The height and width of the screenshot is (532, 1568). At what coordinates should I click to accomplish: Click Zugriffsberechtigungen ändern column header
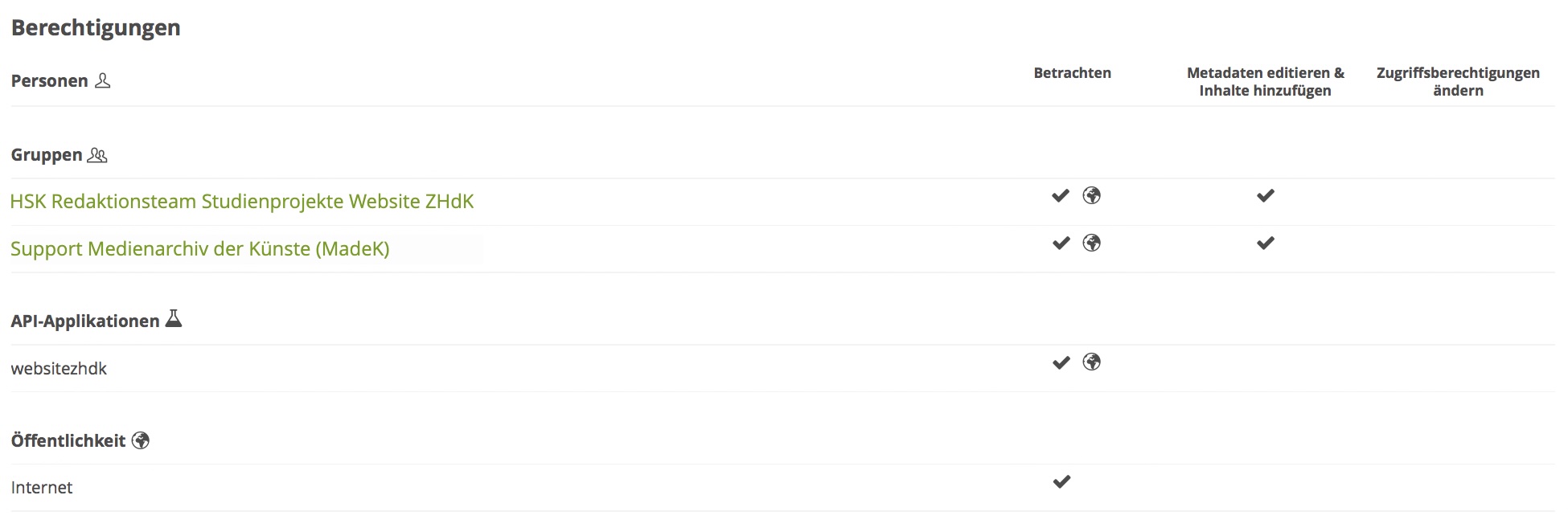(x=1457, y=82)
